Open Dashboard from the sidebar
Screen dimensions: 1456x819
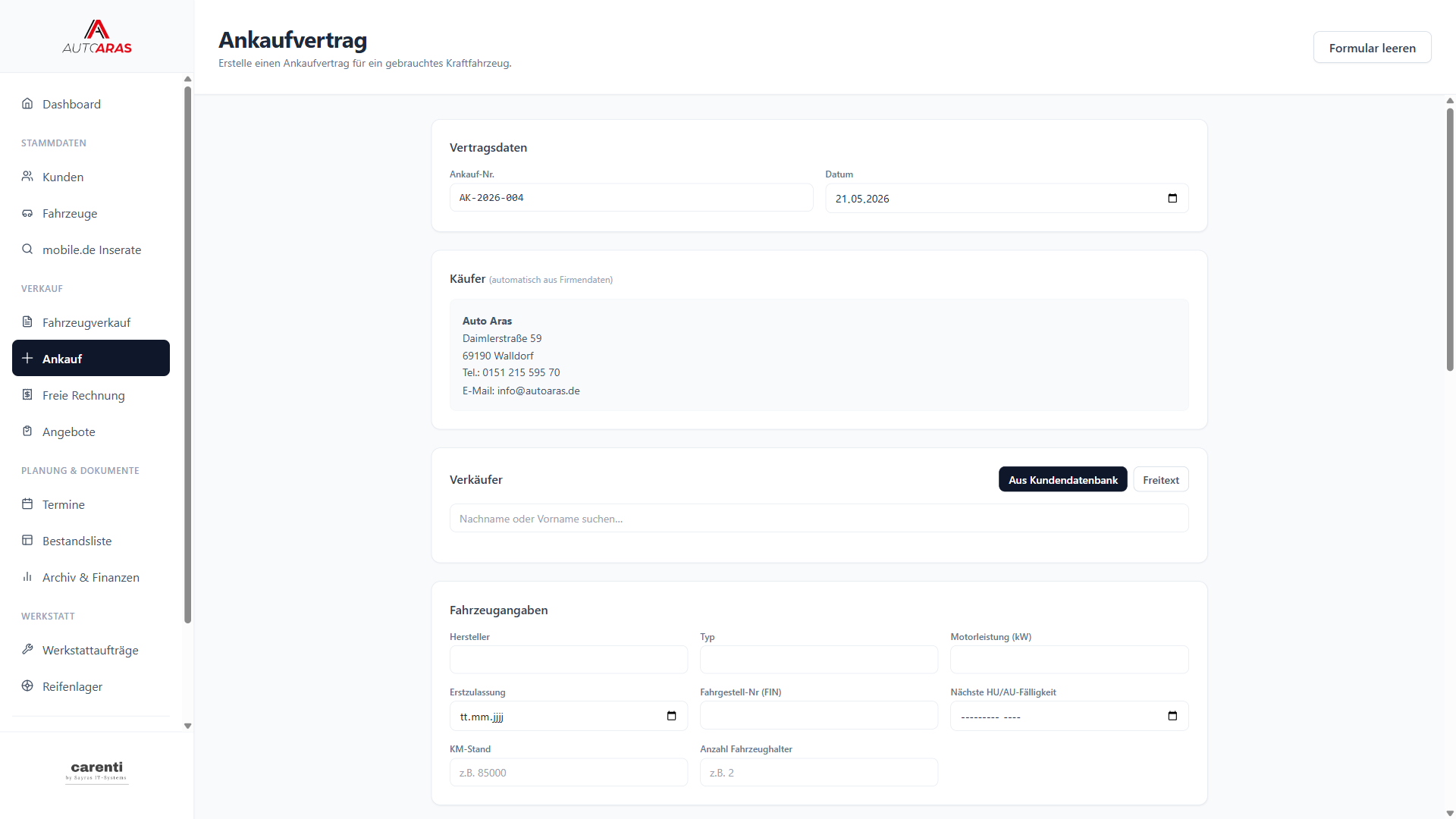coord(91,104)
